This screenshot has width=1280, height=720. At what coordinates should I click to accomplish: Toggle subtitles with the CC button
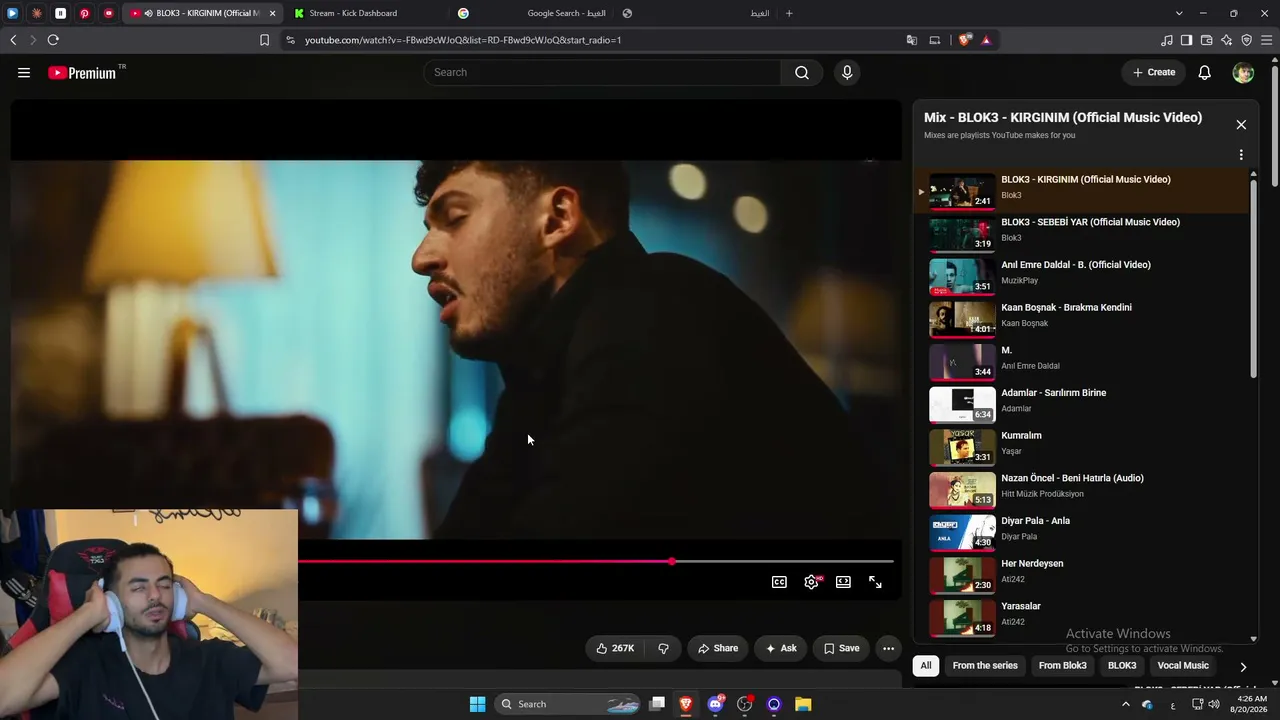coord(779,582)
